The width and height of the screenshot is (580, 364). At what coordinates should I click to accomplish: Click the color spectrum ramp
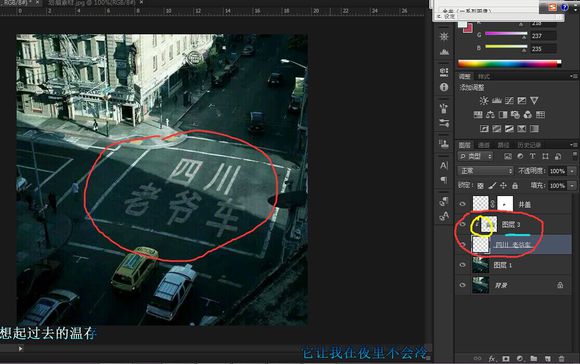509,64
